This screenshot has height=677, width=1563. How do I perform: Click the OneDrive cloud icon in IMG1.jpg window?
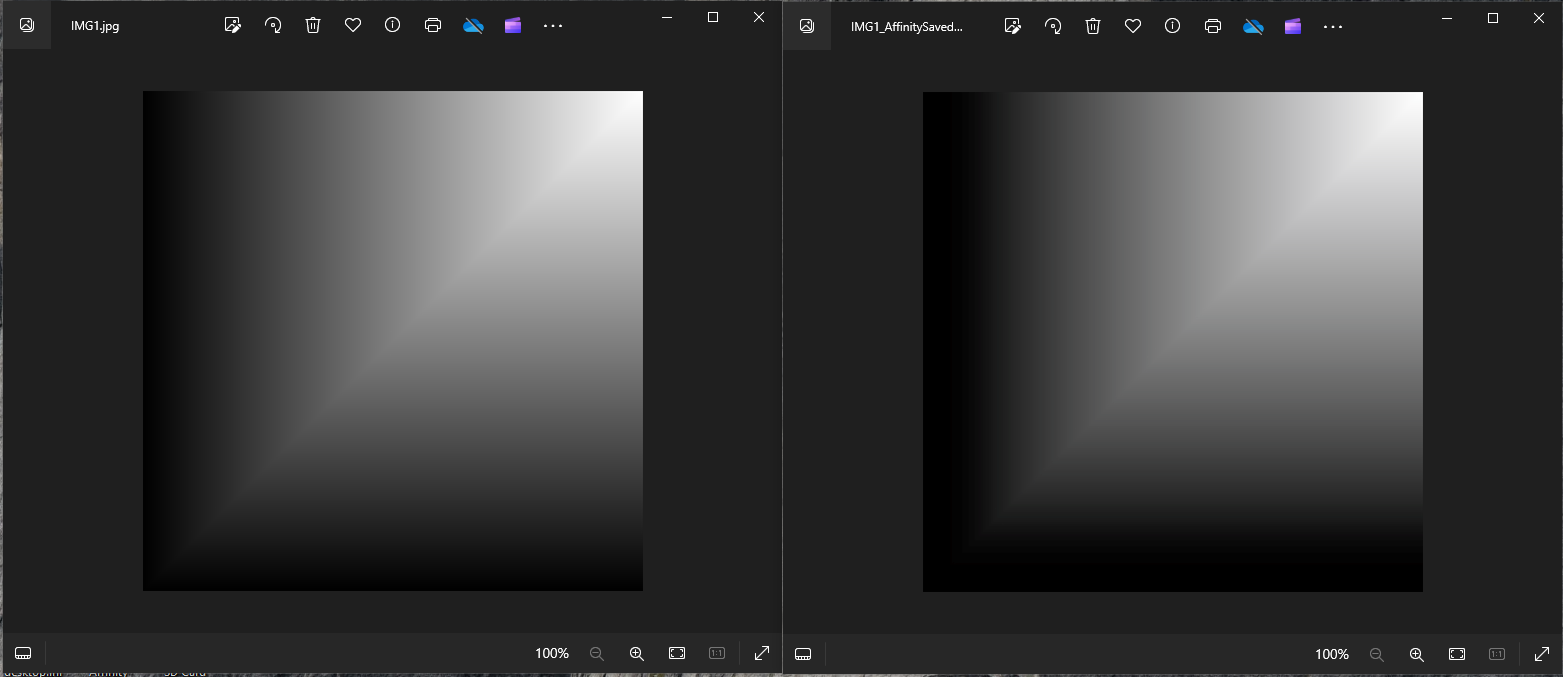pyautogui.click(x=473, y=26)
